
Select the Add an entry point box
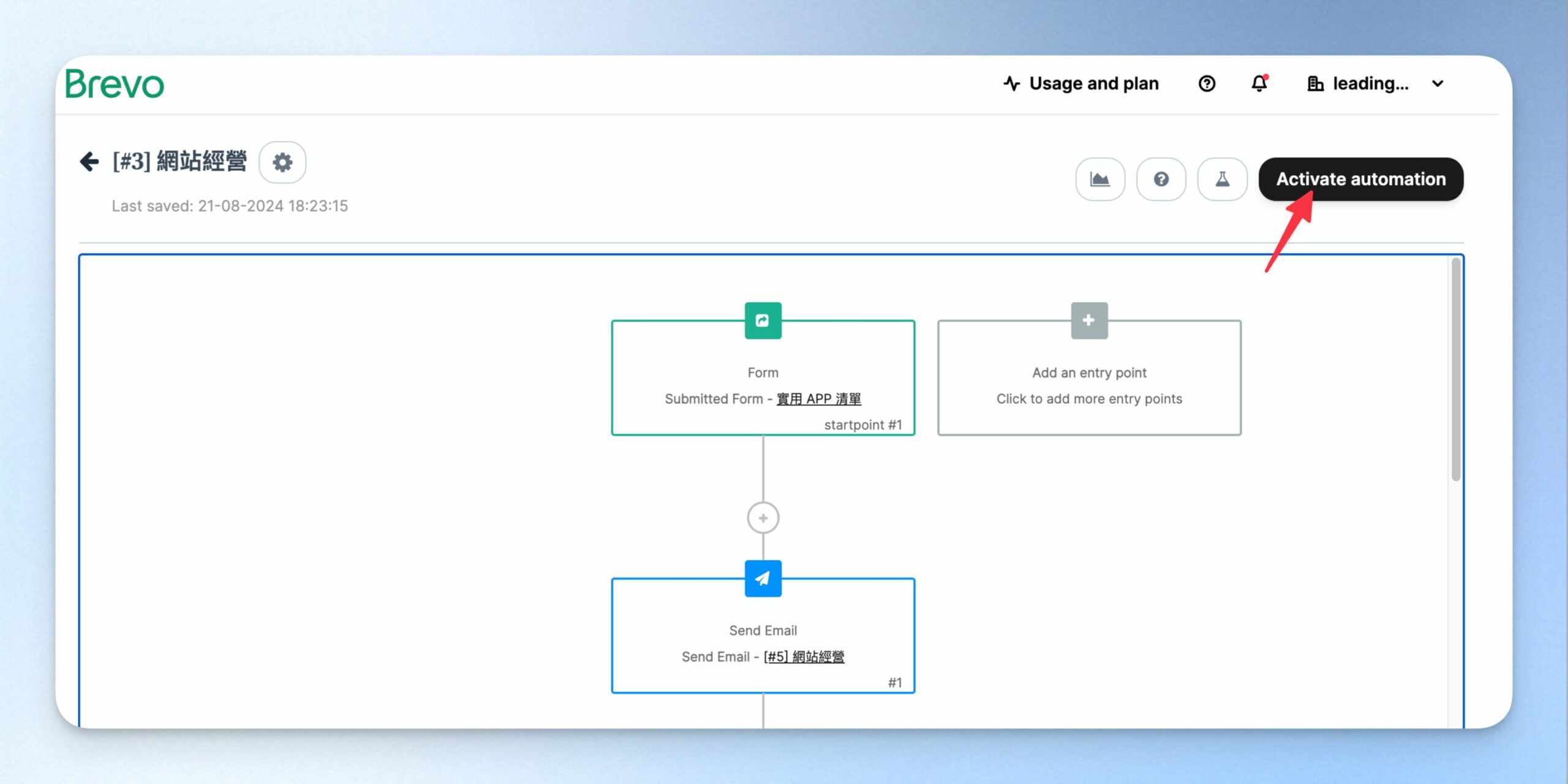coord(1089,378)
